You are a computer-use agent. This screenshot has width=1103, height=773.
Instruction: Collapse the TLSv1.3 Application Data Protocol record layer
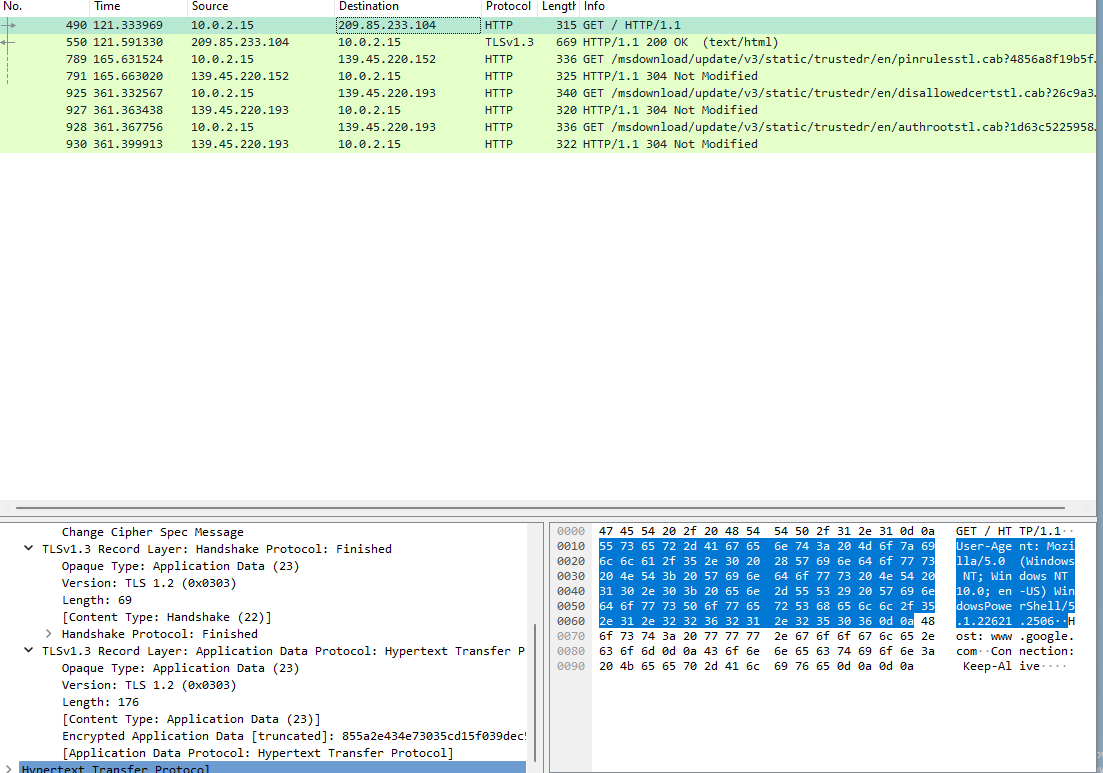(x=29, y=651)
